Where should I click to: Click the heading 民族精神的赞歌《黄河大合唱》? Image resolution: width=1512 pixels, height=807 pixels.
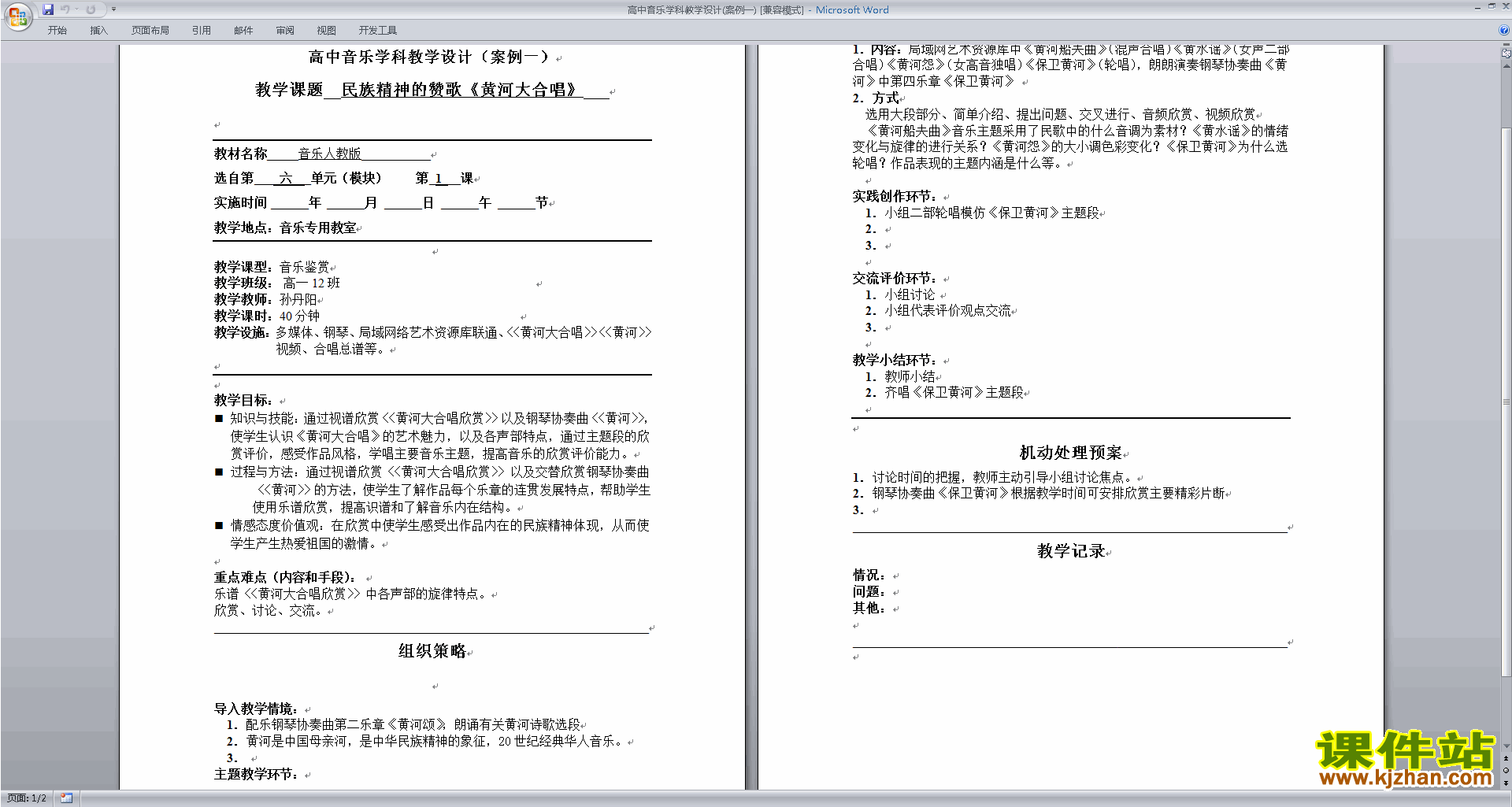pyautogui.click(x=461, y=90)
